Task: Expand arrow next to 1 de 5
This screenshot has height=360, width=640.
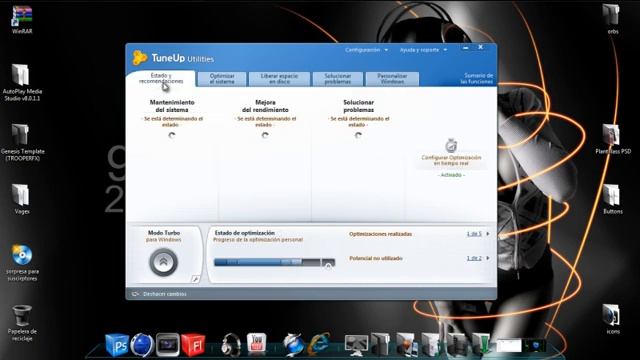Action: (x=488, y=234)
